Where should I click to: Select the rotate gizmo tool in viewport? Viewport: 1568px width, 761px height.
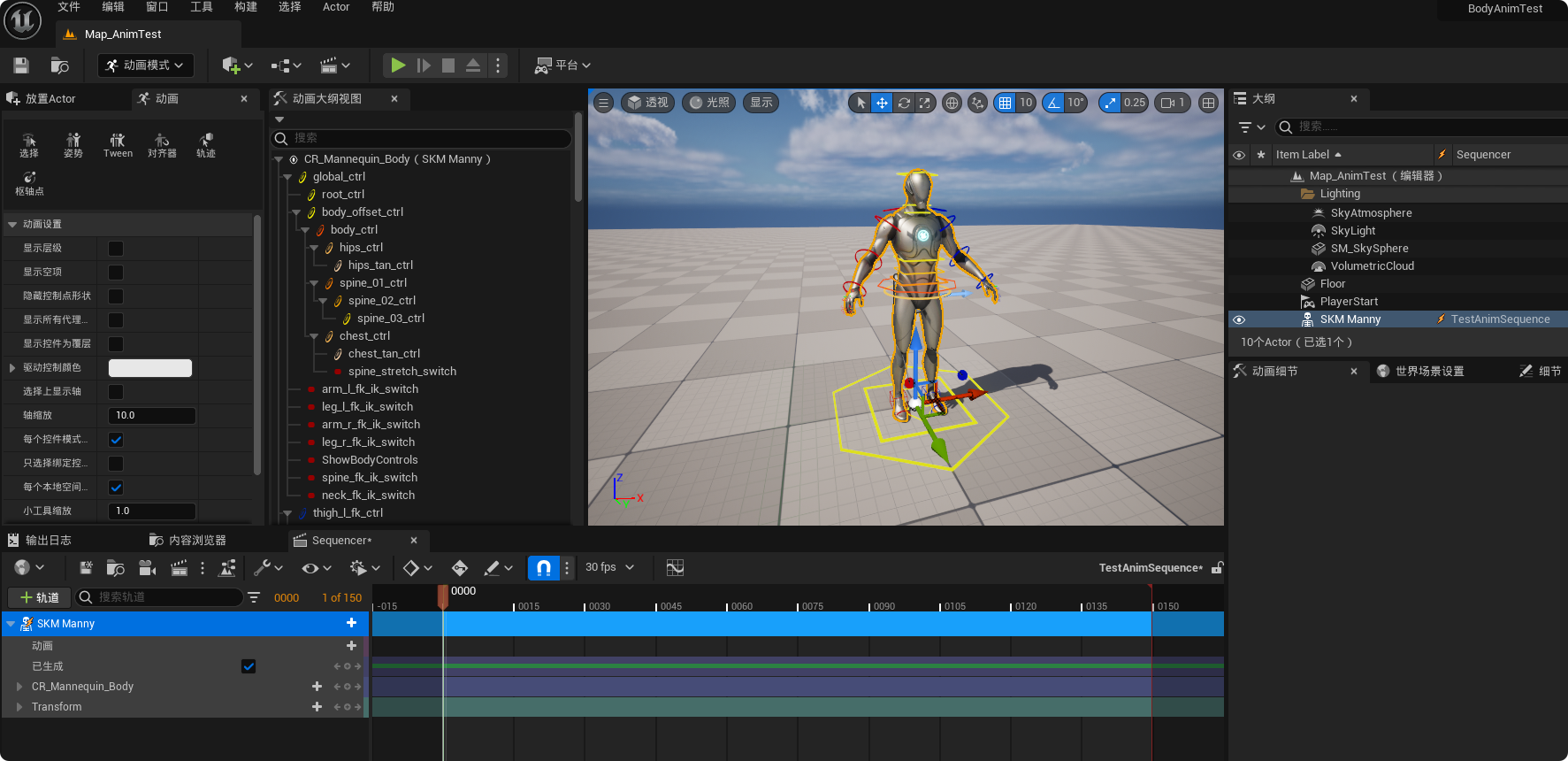click(x=904, y=103)
